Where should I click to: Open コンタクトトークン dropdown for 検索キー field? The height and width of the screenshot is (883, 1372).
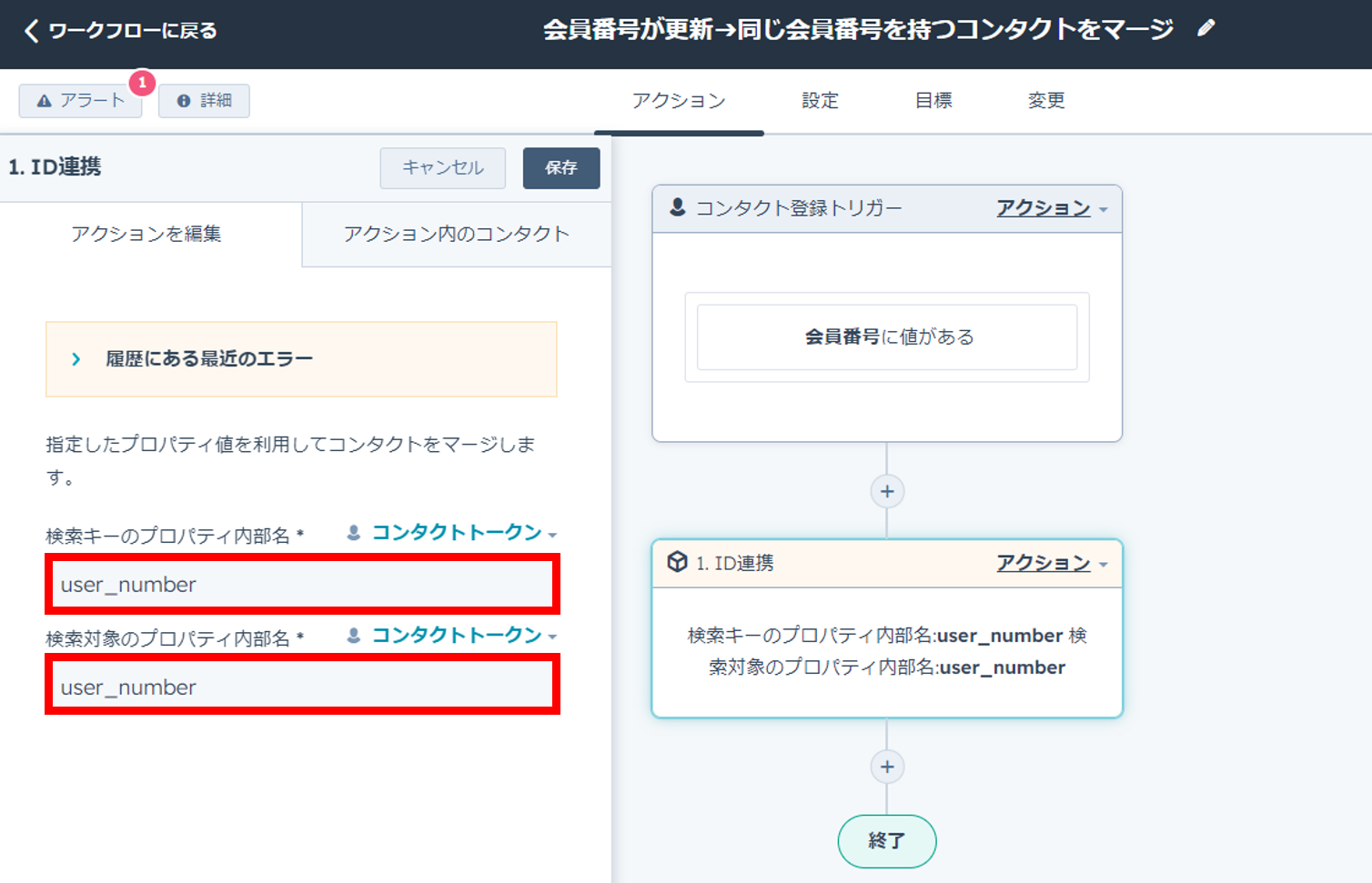click(464, 533)
